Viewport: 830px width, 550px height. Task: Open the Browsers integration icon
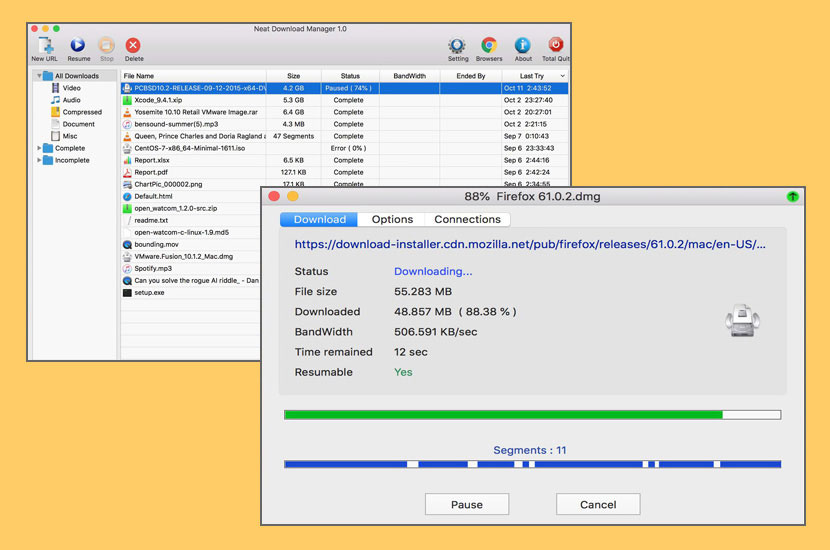click(489, 46)
